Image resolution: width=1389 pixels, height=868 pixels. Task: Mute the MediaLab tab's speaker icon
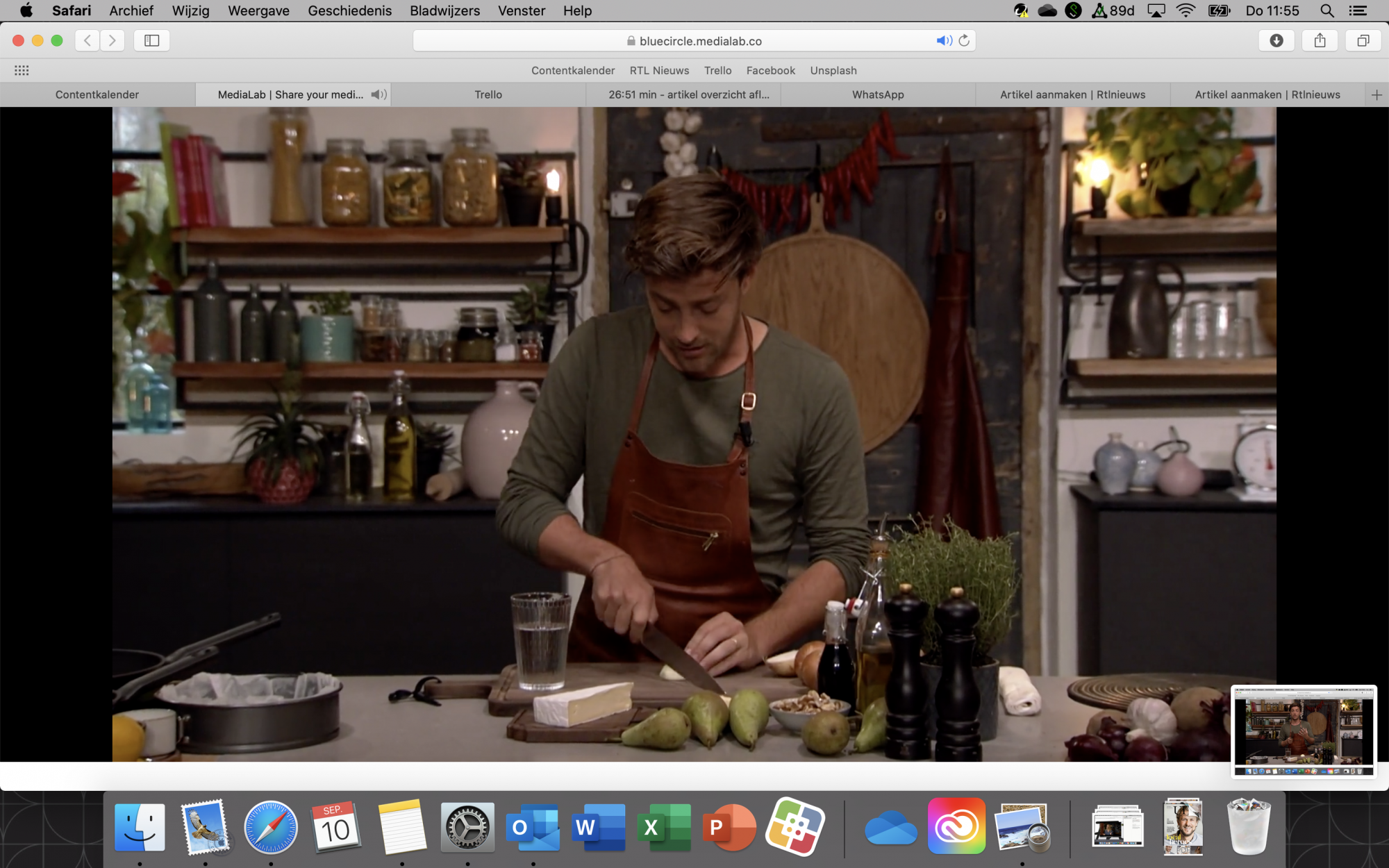[378, 94]
